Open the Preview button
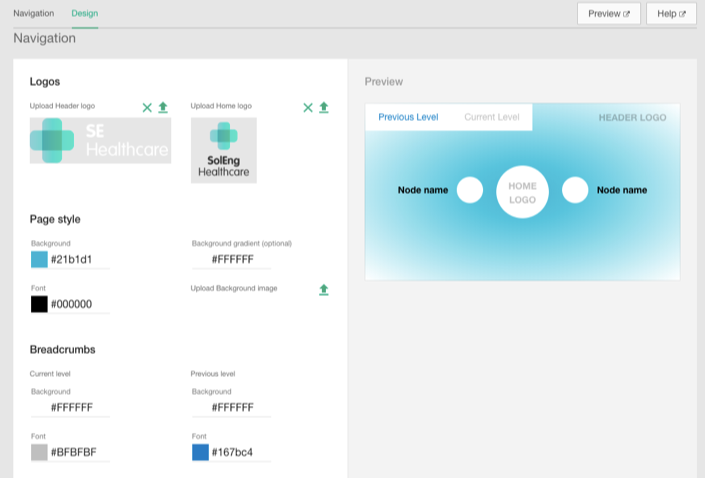The height and width of the screenshot is (478, 705). click(609, 14)
